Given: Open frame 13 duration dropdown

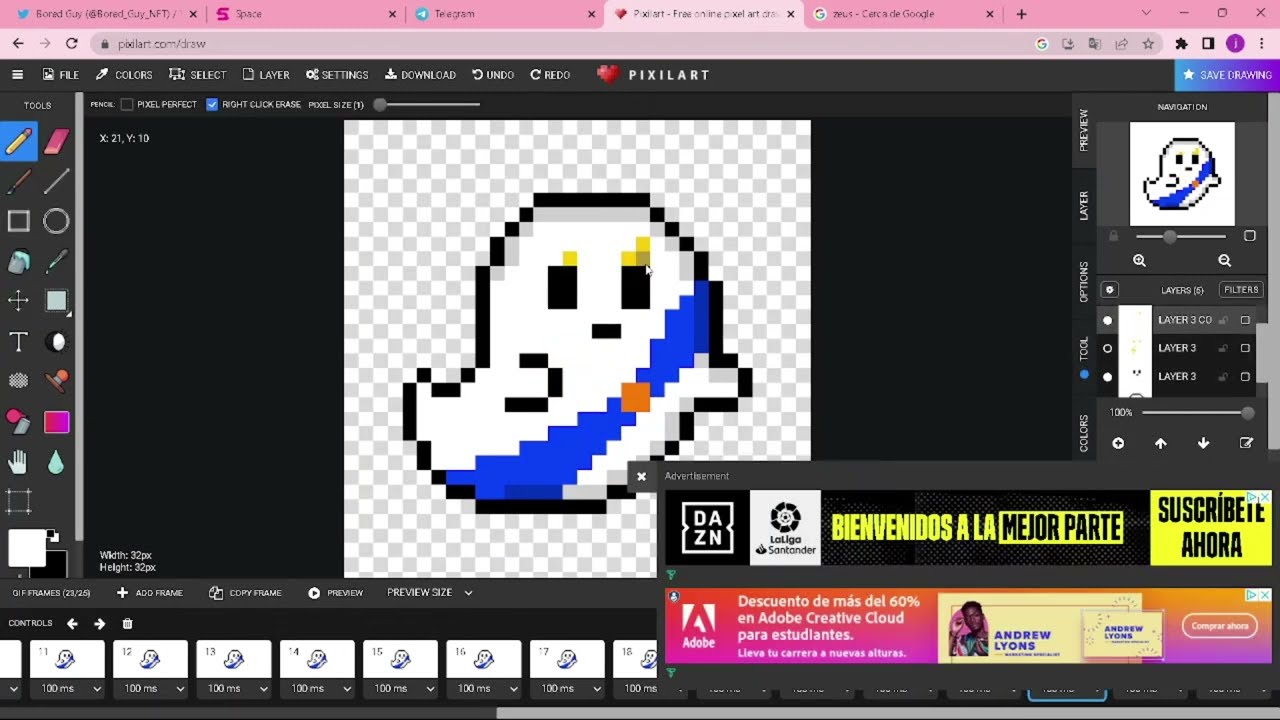Looking at the screenshot, I should coord(233,688).
